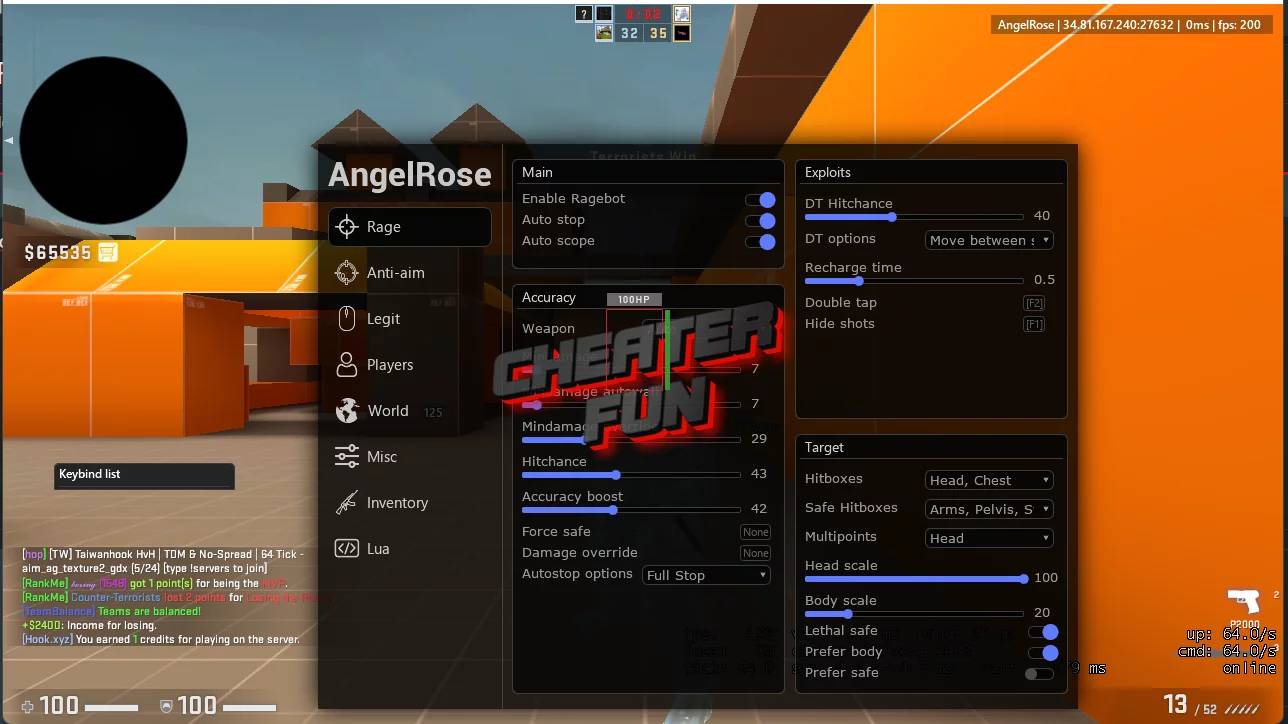This screenshot has height=724, width=1288.
Task: Click the Accuracy section header
Action: (550, 297)
